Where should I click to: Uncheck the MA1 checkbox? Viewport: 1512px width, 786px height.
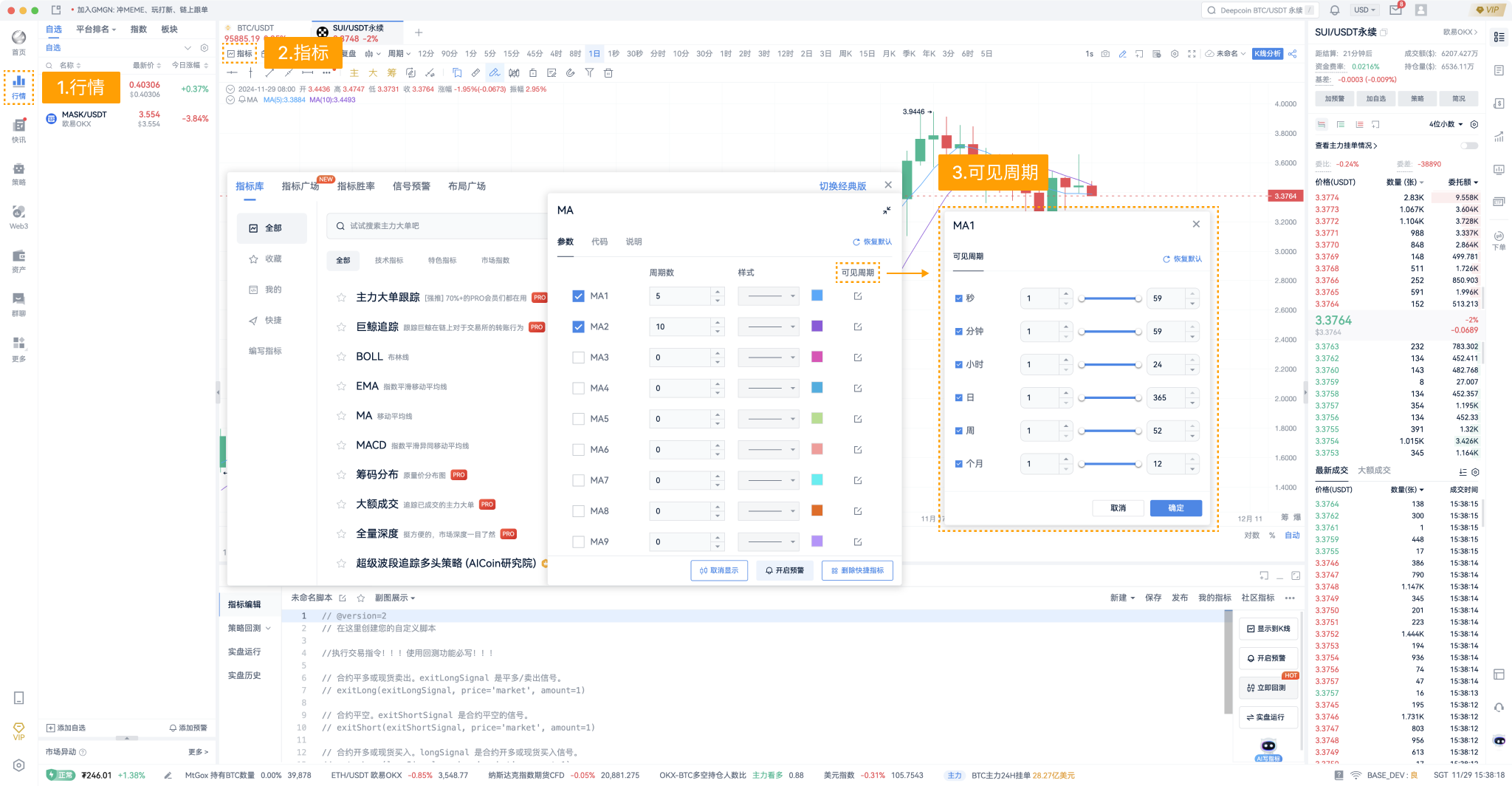pos(578,296)
